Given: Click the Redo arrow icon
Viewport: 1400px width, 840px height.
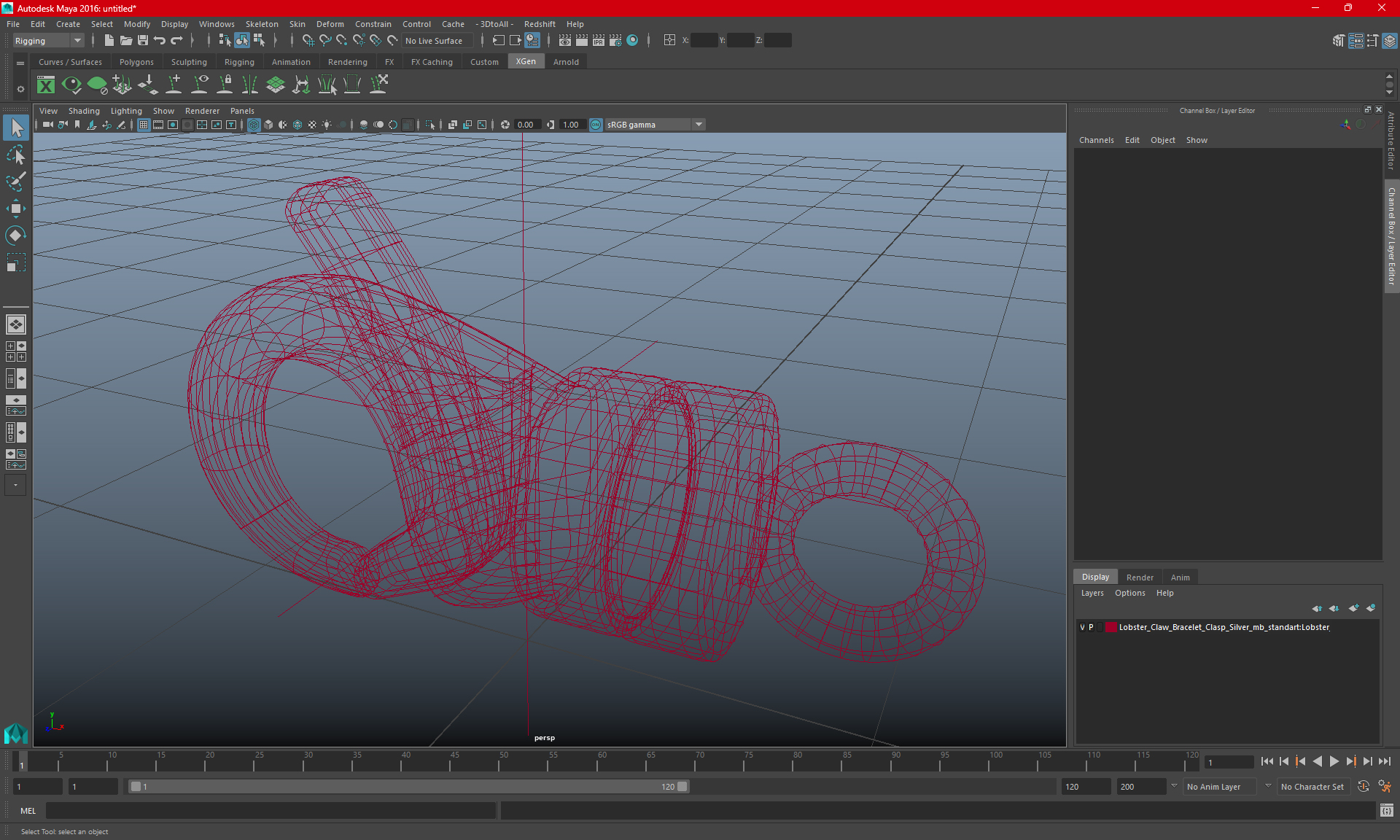Looking at the screenshot, I should click(176, 41).
